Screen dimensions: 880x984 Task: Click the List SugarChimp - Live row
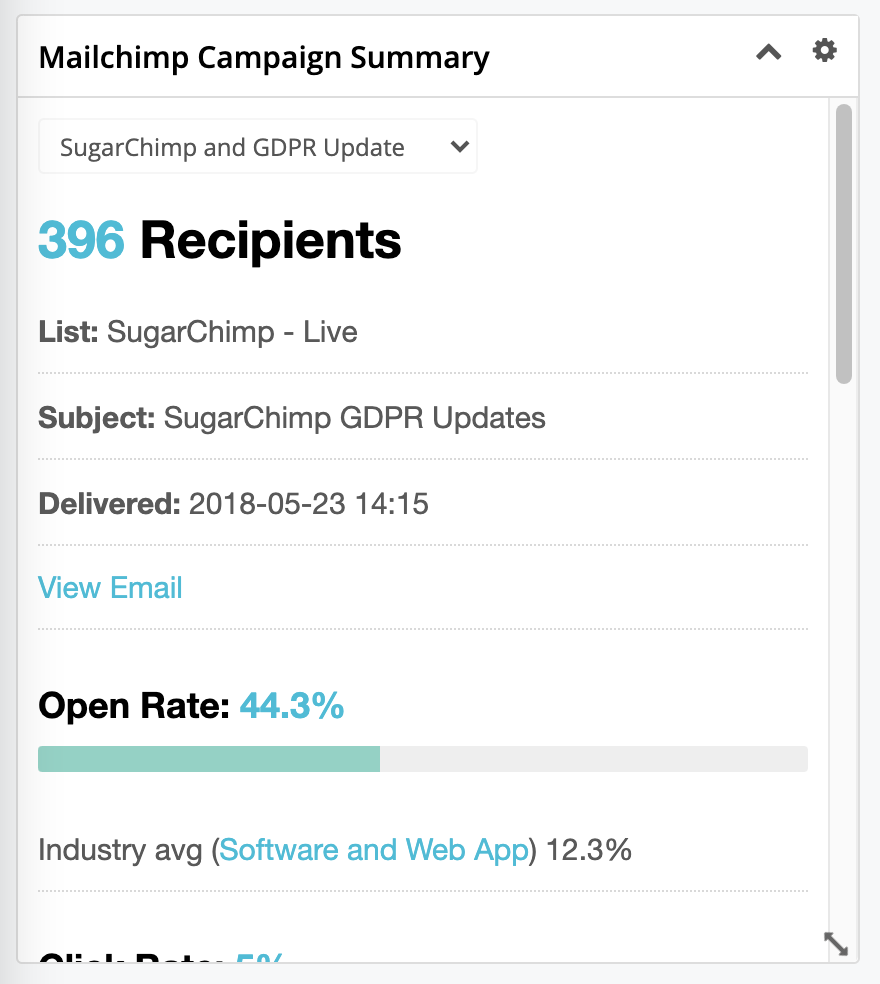tap(422, 332)
